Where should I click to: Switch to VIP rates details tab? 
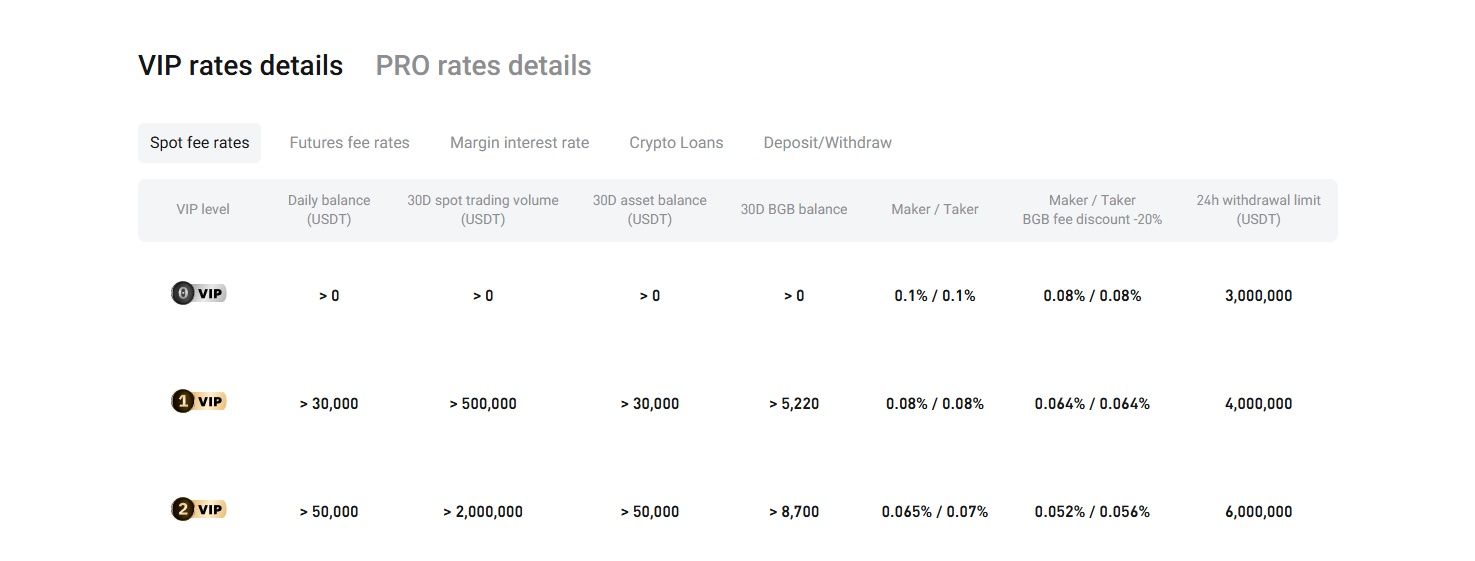click(x=240, y=66)
